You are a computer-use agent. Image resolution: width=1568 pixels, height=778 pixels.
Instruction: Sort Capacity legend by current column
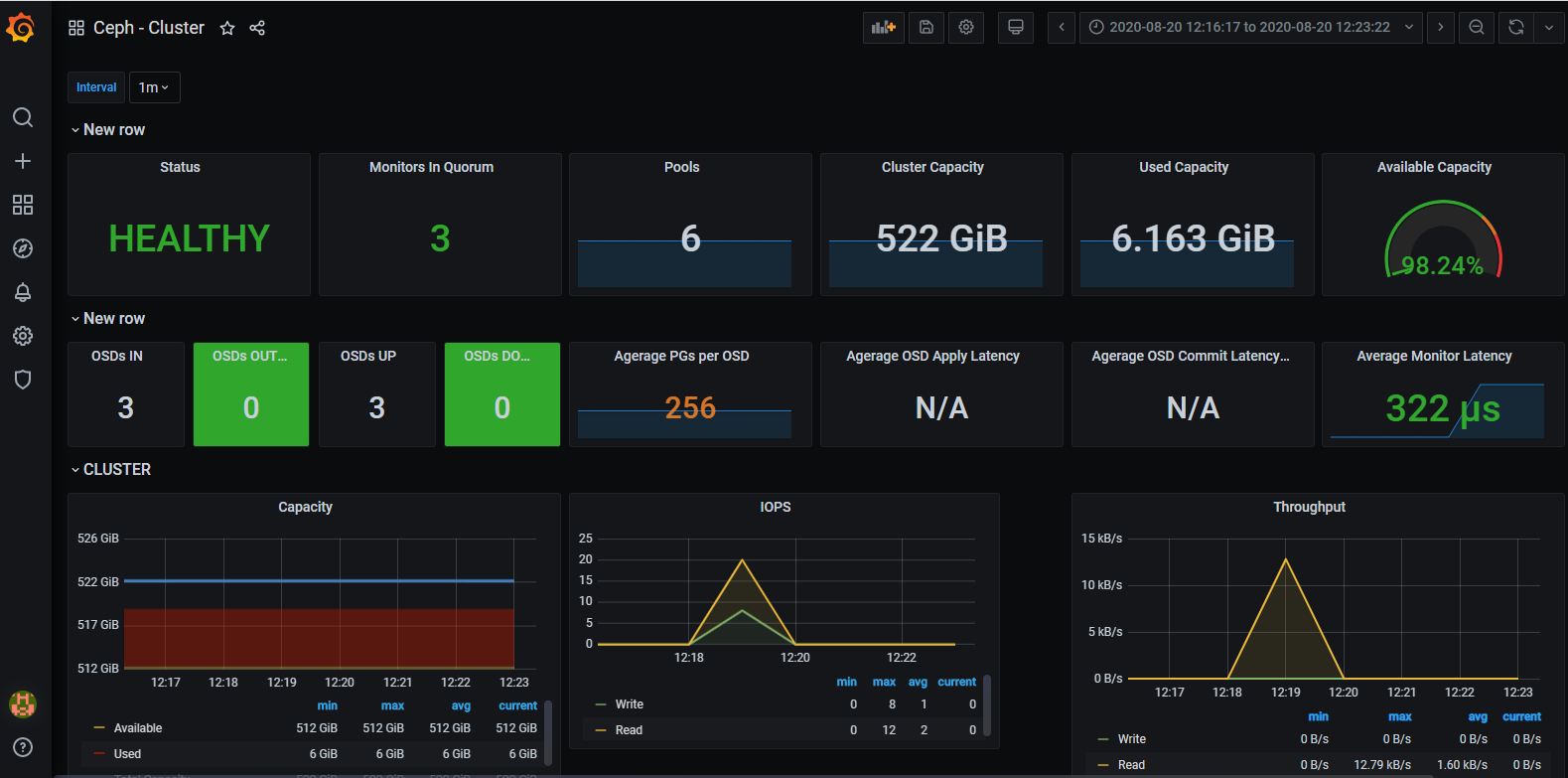517,705
